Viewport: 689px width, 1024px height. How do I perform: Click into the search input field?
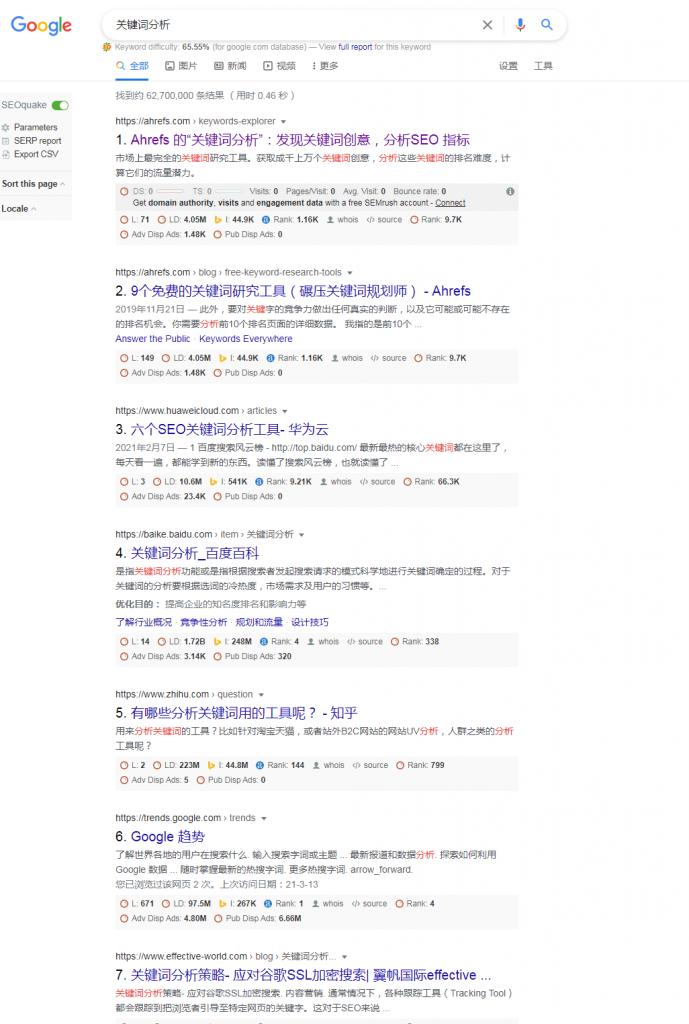click(x=294, y=25)
